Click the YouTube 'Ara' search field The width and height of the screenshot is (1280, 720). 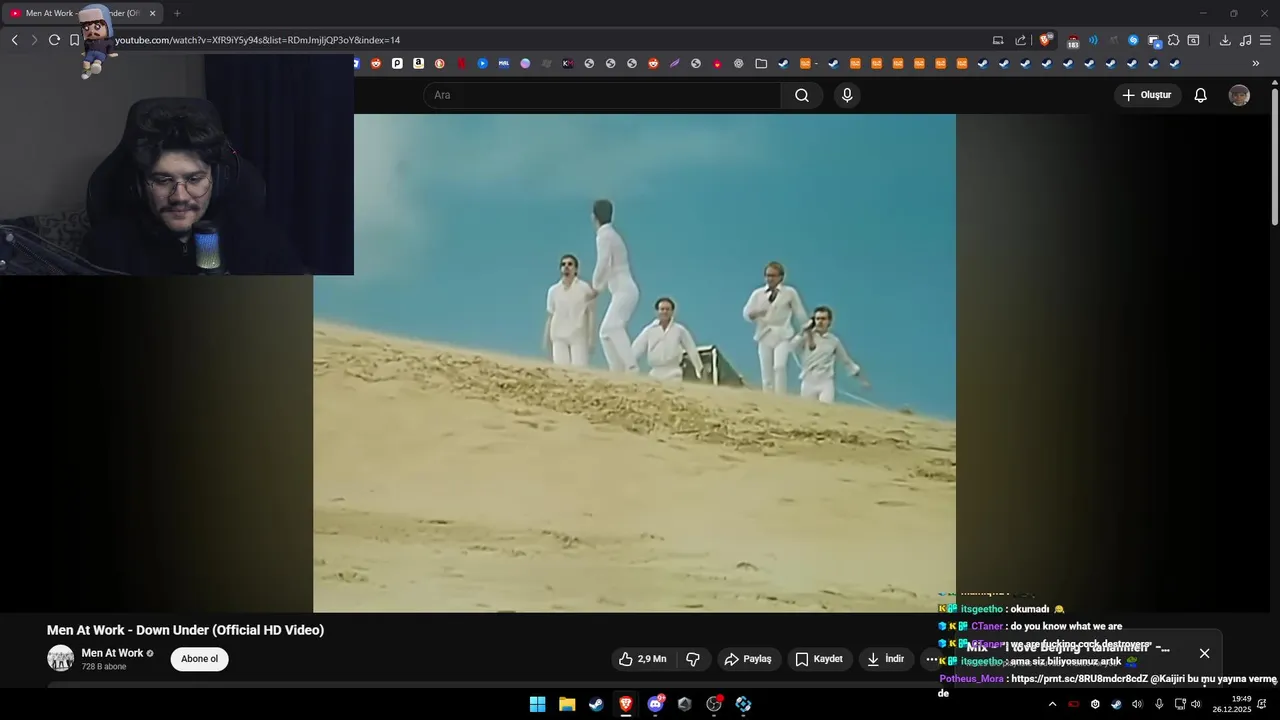[x=602, y=95]
